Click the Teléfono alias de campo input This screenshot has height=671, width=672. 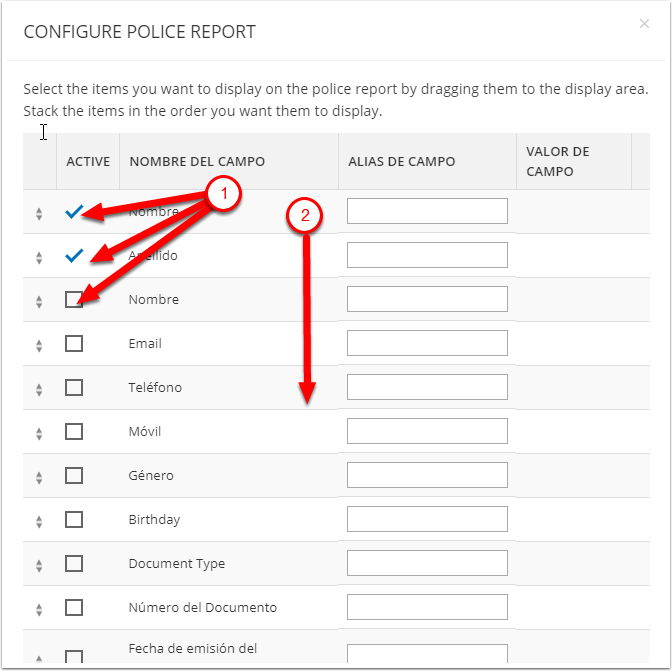pos(427,387)
